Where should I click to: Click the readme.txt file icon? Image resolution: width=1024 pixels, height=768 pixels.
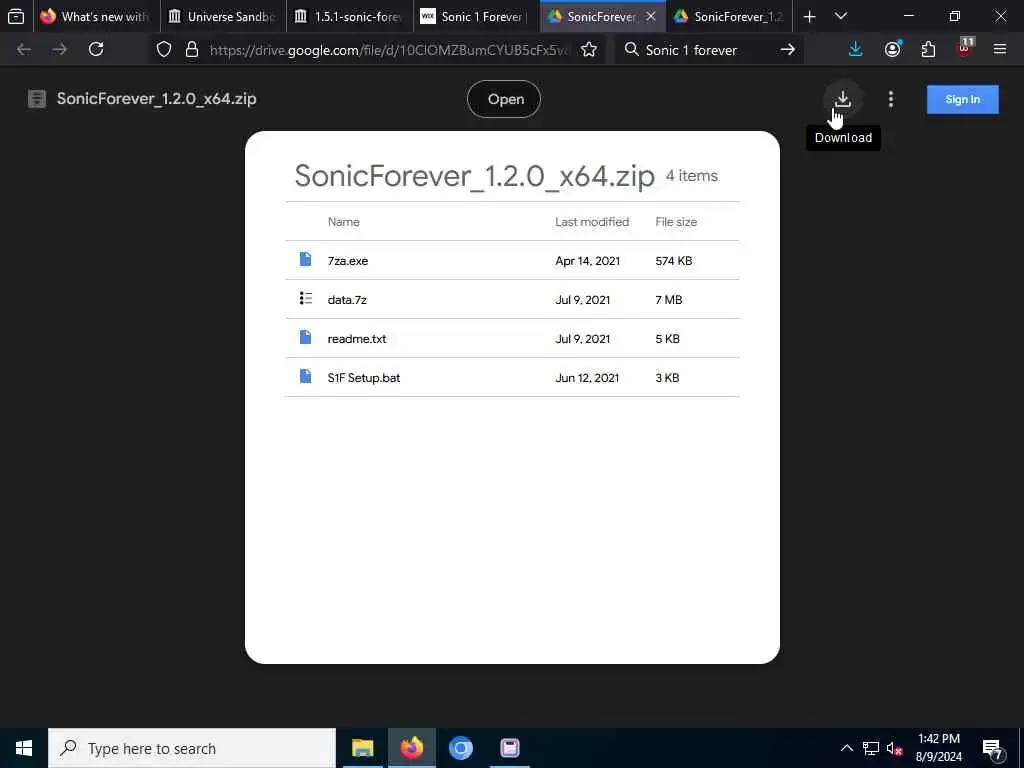[305, 337]
